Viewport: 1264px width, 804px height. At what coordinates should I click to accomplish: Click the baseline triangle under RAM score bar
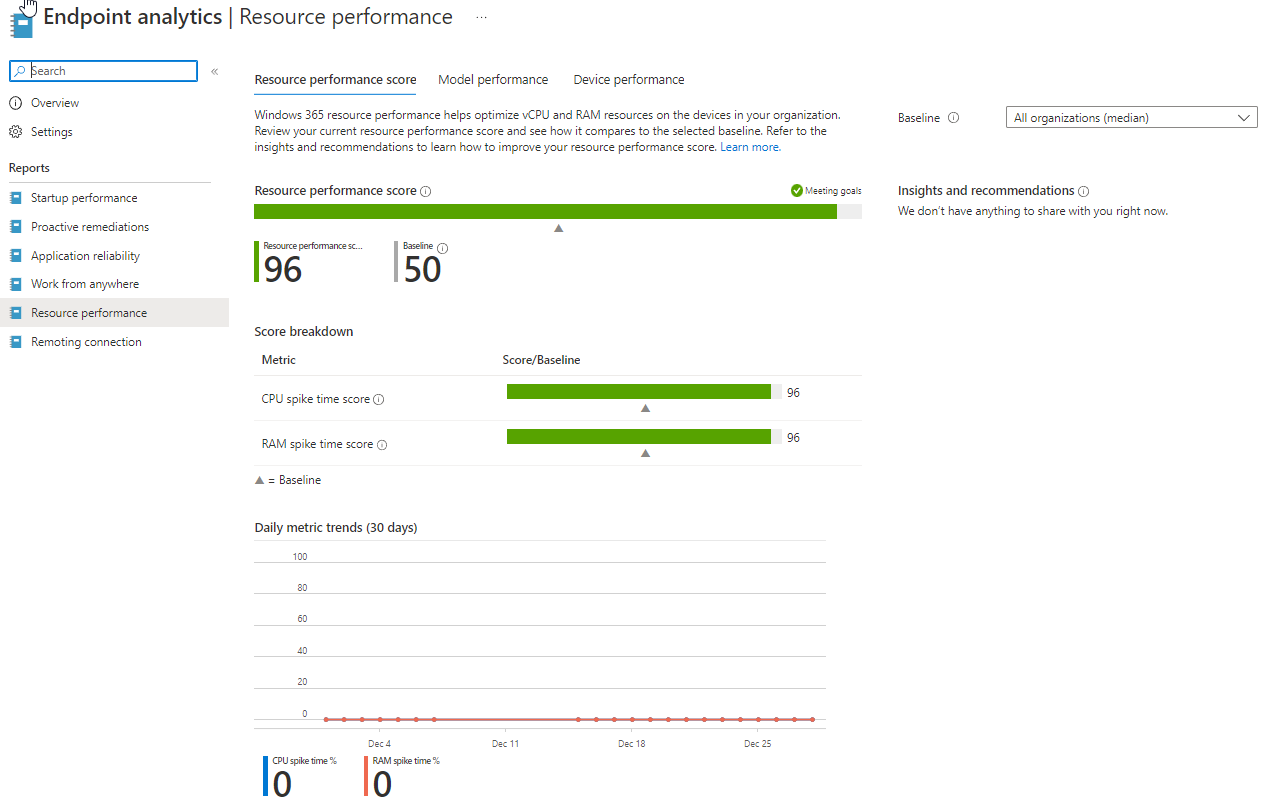coord(645,453)
